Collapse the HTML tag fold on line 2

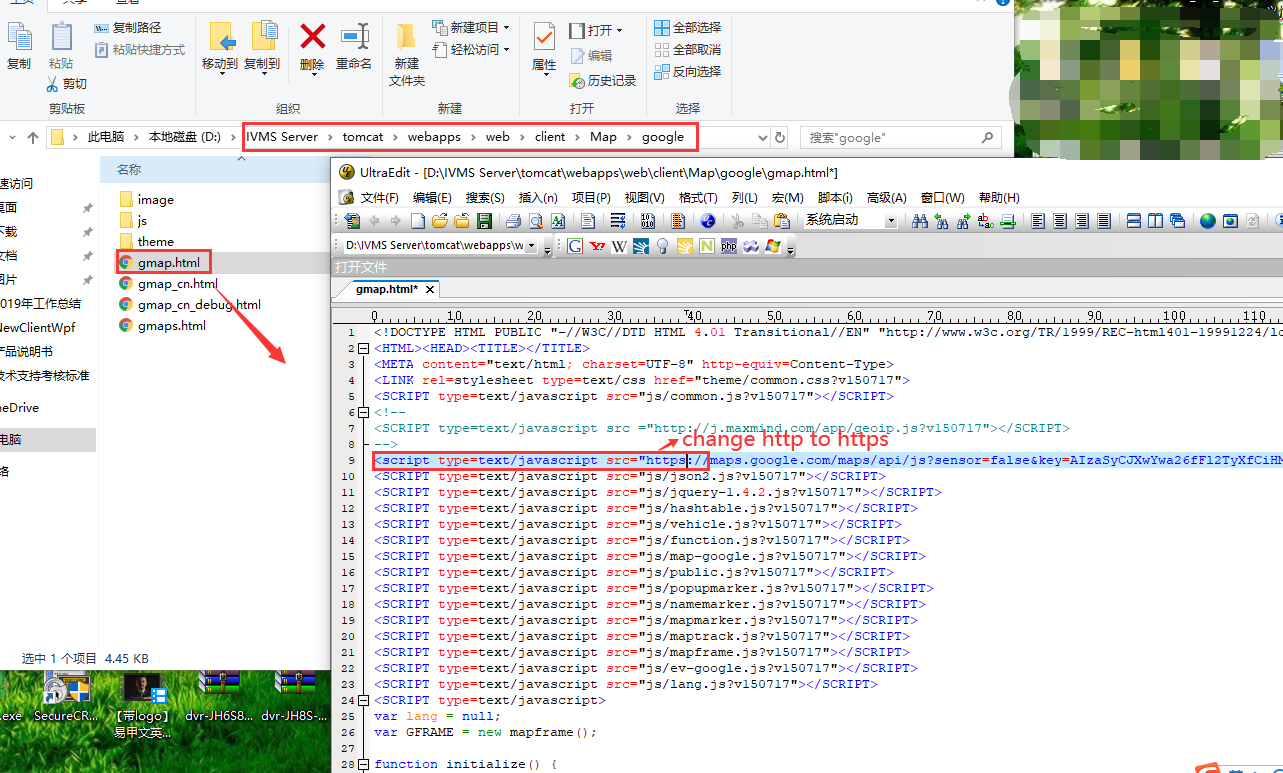364,348
